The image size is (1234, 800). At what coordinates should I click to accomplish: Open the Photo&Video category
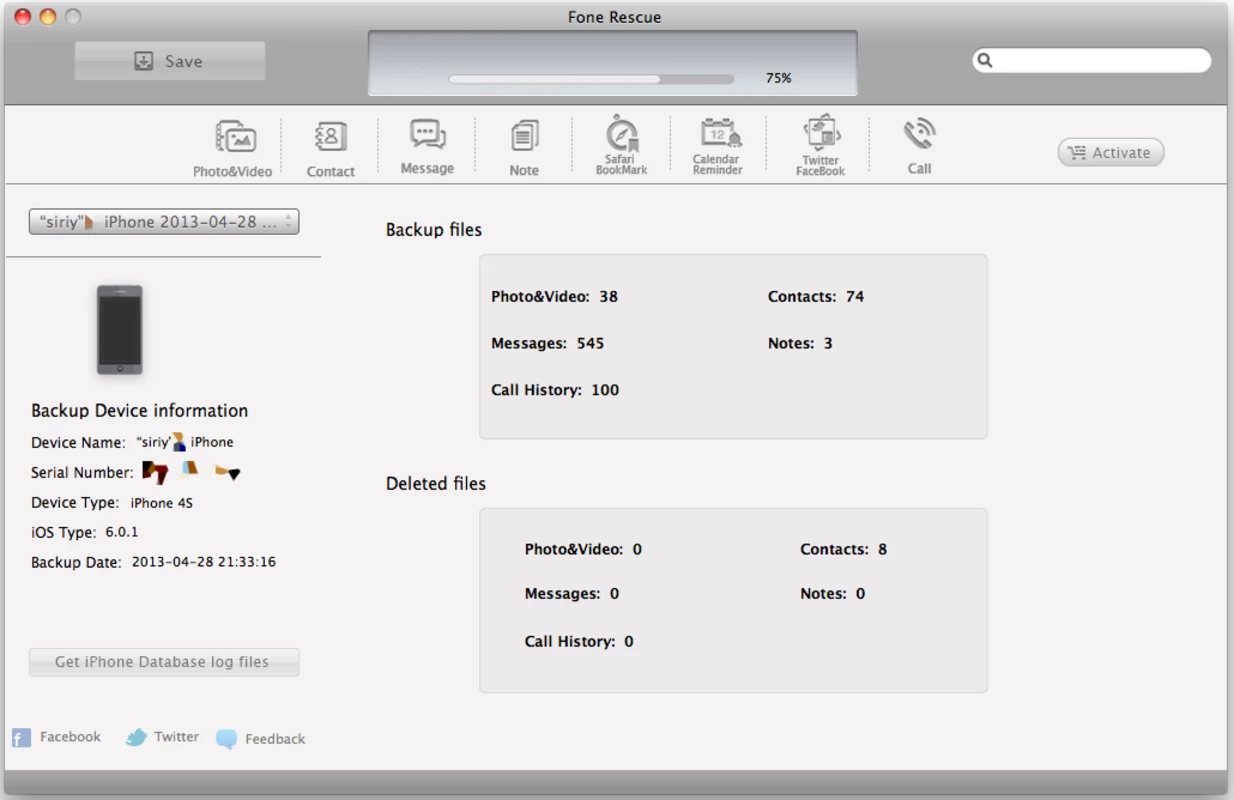[x=233, y=147]
